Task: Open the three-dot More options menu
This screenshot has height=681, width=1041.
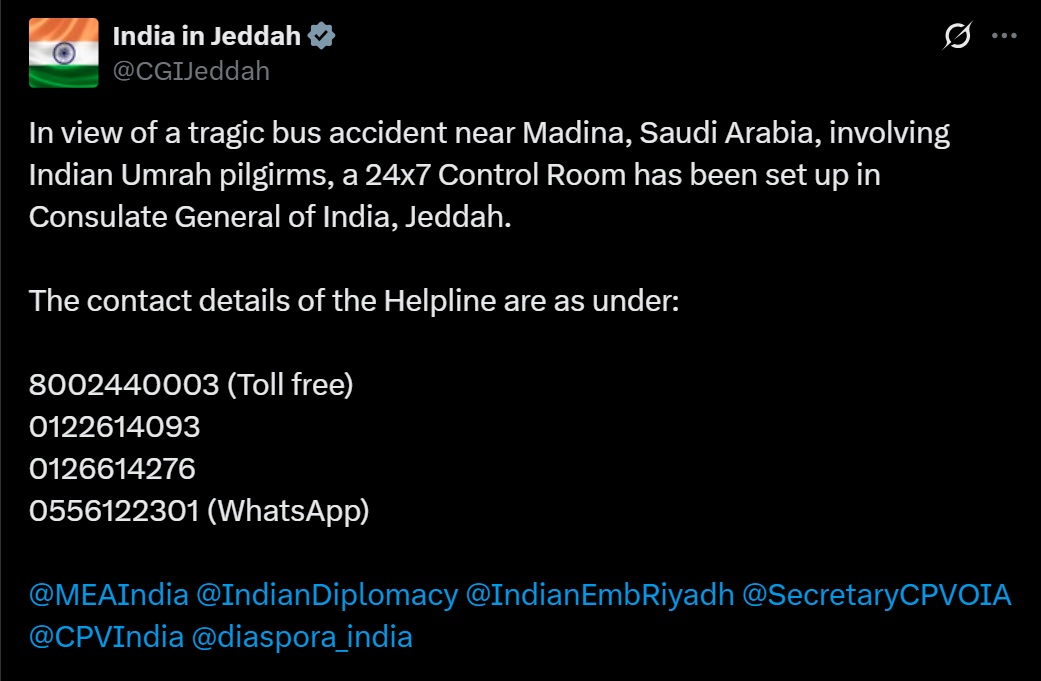Action: point(1003,36)
